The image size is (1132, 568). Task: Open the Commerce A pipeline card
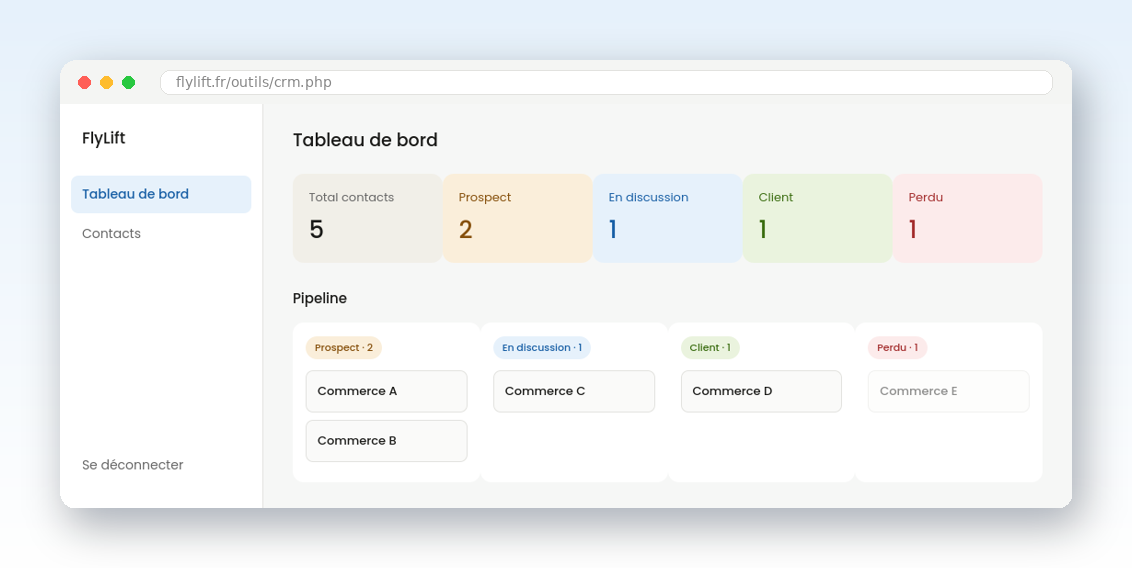(x=386, y=391)
